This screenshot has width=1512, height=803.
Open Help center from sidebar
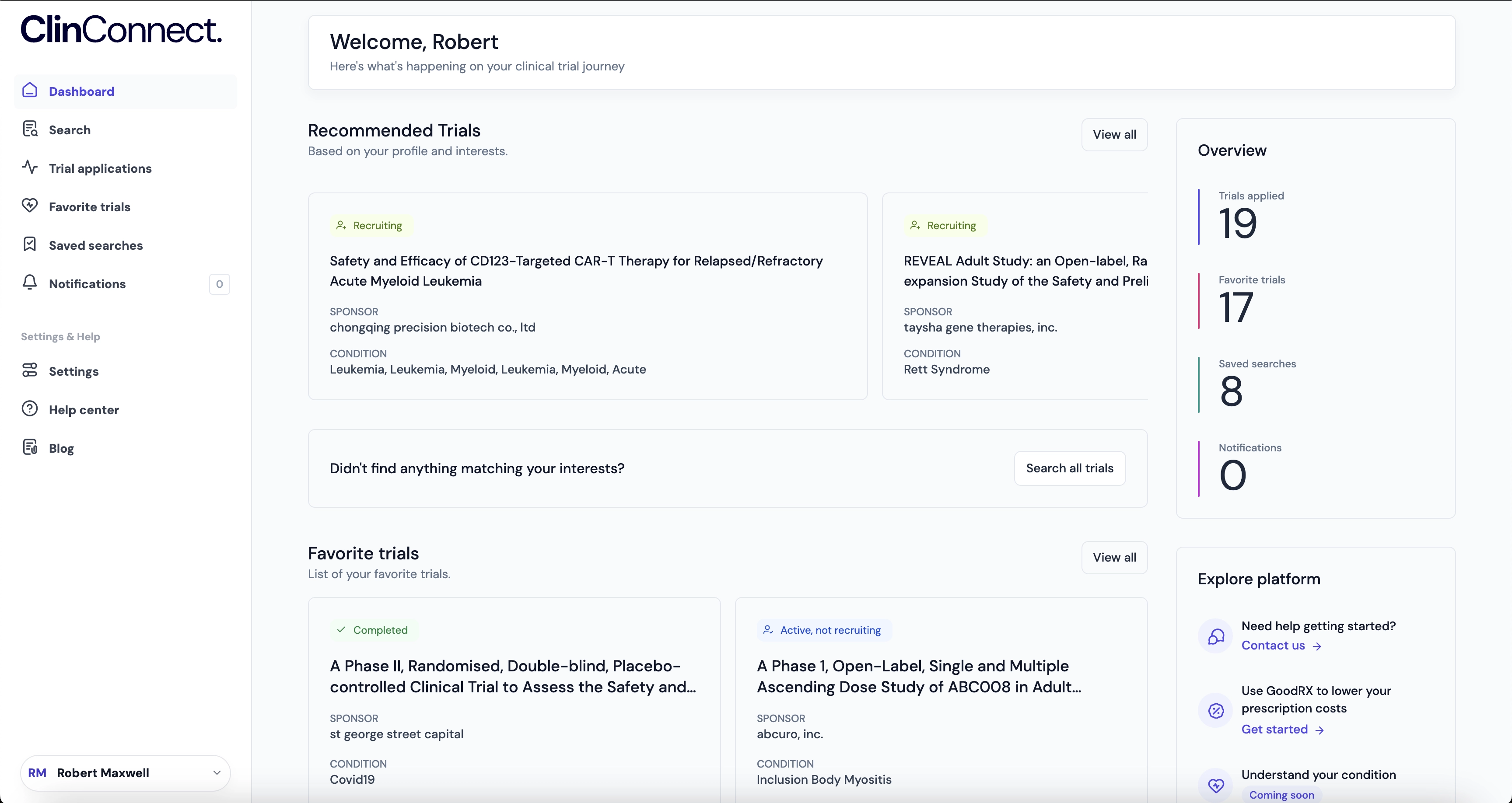(x=126, y=410)
